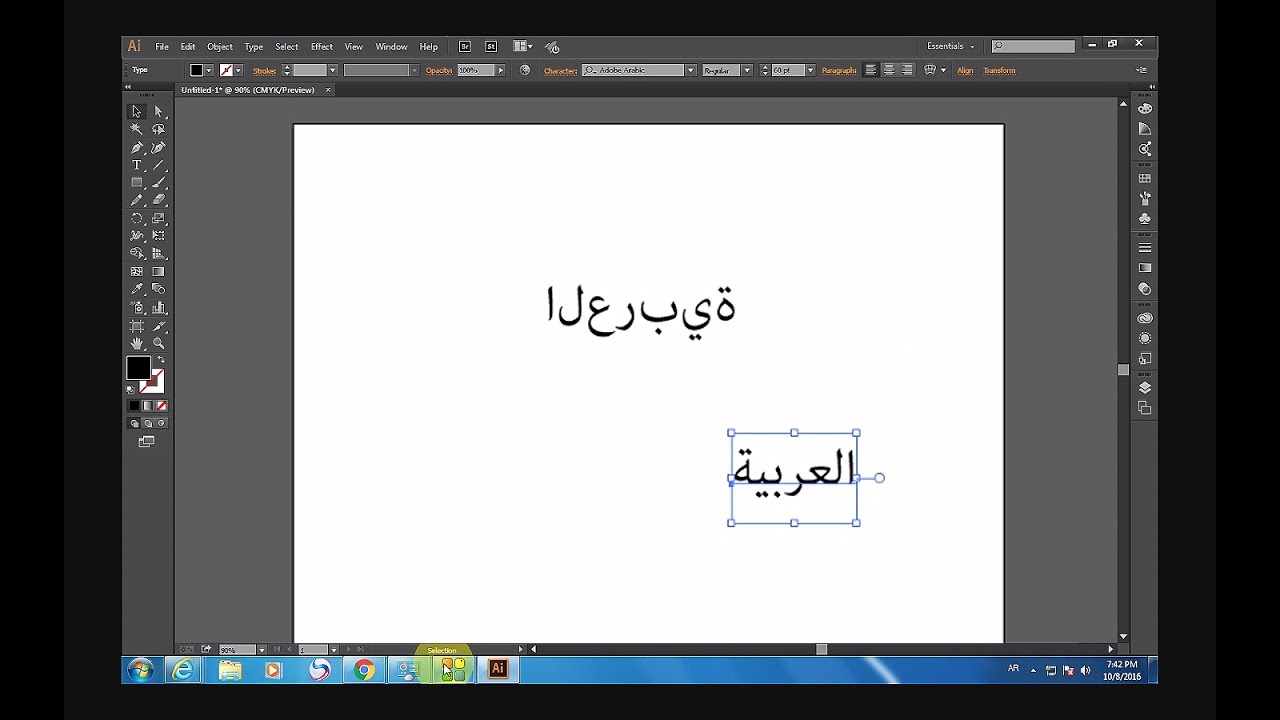The image size is (1280, 720).
Task: Select the Direct Selection tool (white arrow)
Action: [158, 111]
